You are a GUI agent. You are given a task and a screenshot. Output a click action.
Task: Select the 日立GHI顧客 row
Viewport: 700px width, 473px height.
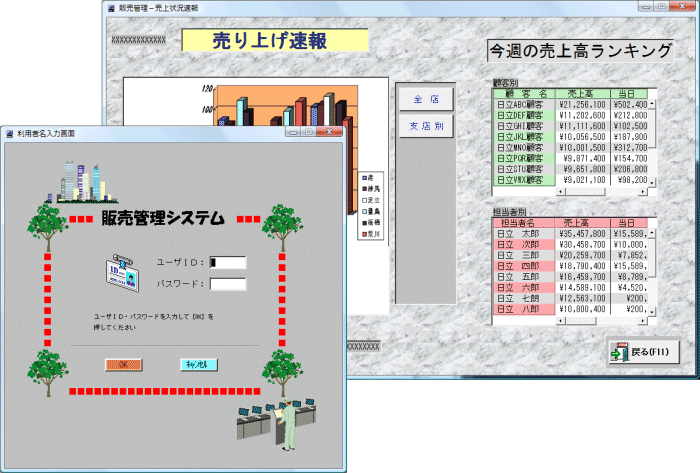[571, 126]
